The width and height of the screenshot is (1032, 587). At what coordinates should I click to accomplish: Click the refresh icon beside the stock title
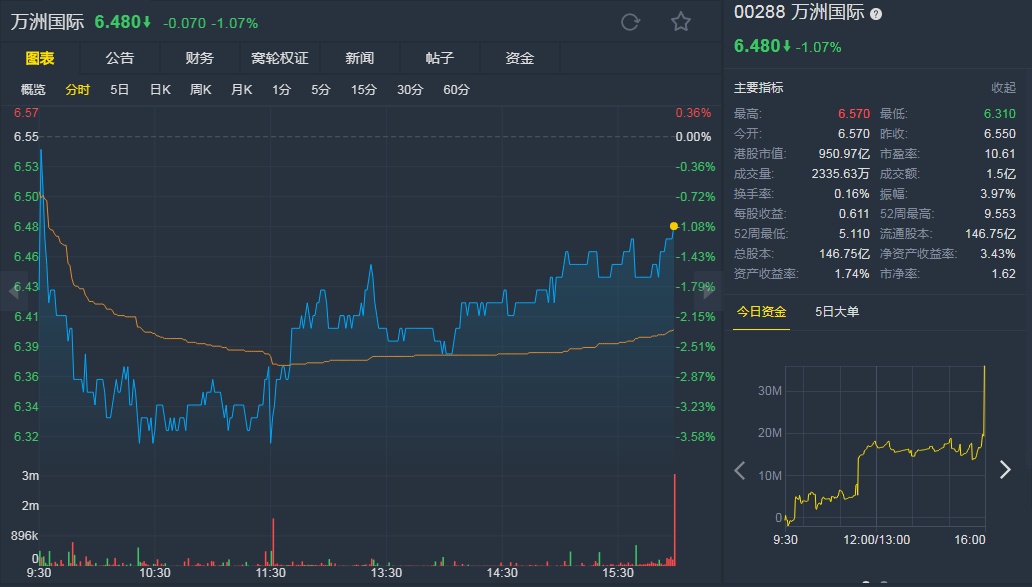[630, 22]
